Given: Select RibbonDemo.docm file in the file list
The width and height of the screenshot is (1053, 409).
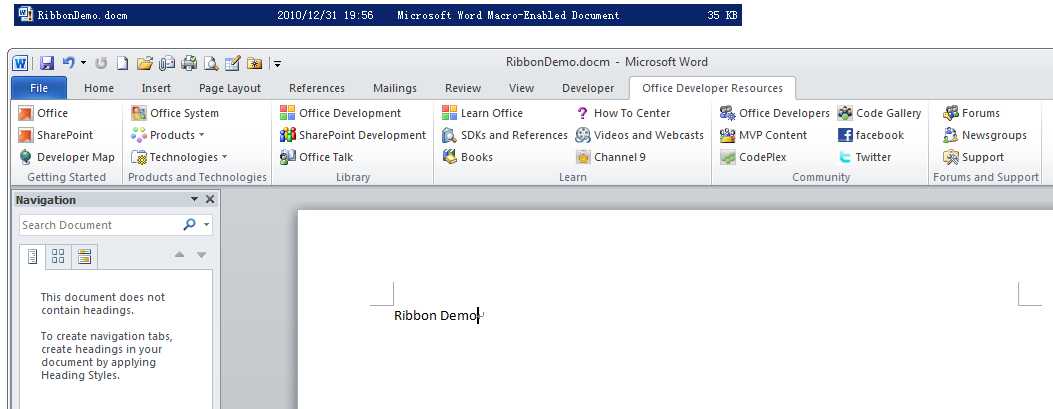Looking at the screenshot, I should pyautogui.click(x=378, y=15).
